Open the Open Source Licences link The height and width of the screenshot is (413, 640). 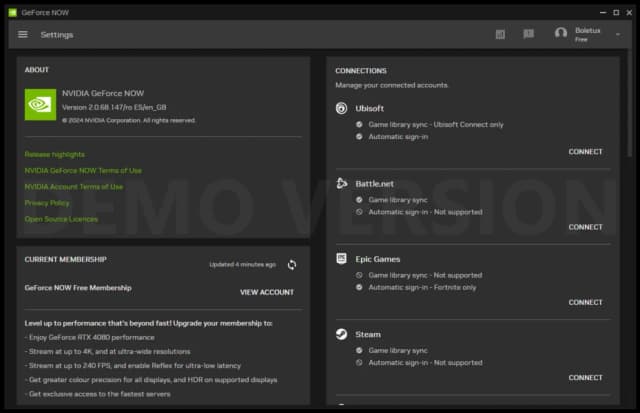click(61, 219)
